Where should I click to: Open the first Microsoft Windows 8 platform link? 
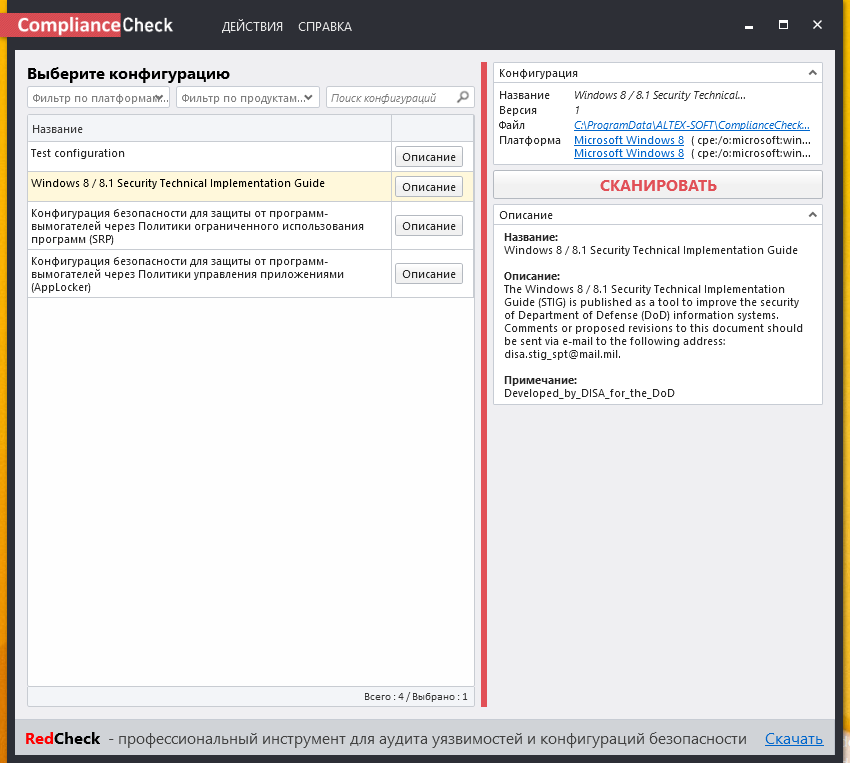[x=629, y=140]
